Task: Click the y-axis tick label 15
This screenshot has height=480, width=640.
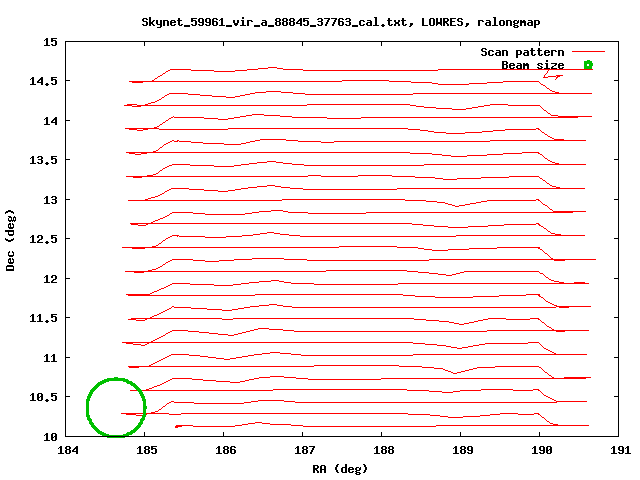Action: 50,42
